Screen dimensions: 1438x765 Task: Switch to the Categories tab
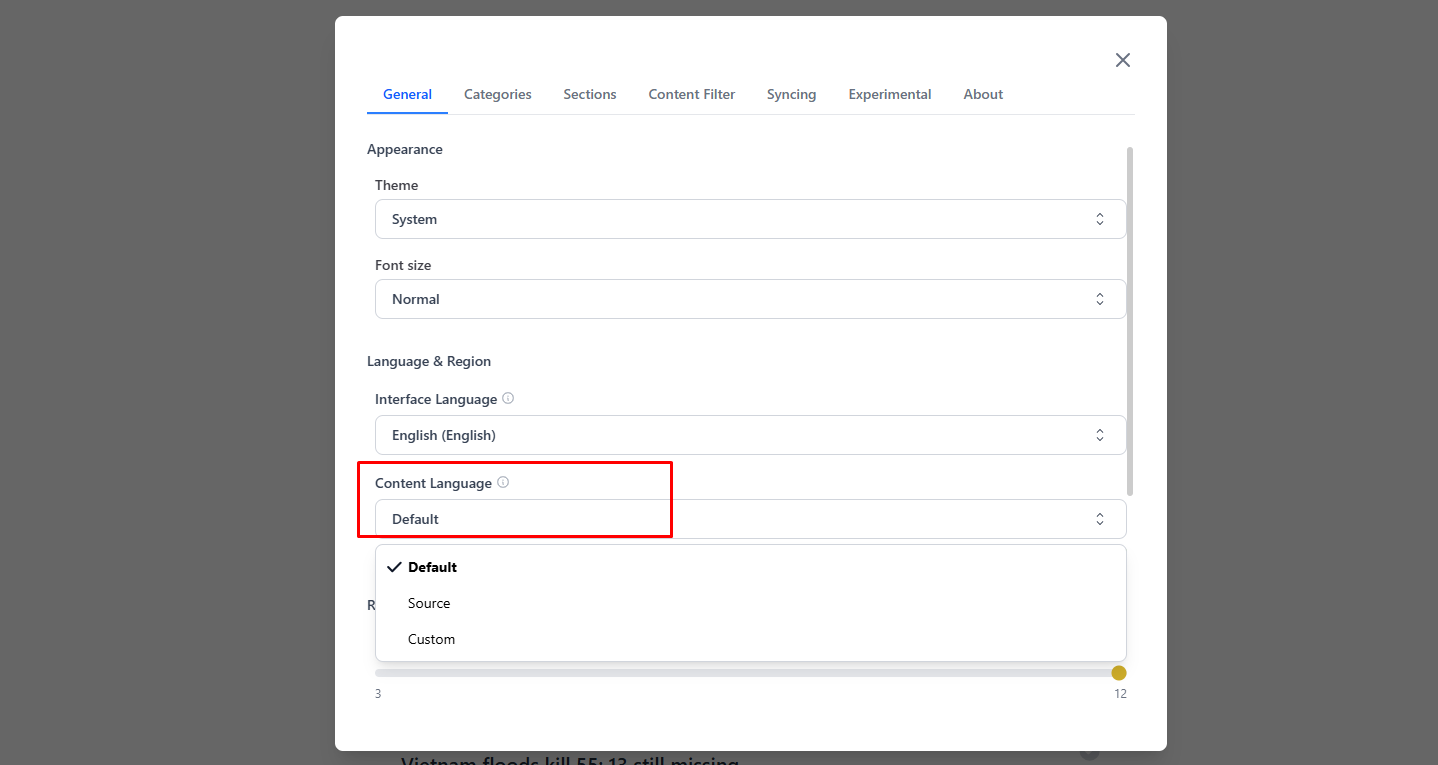pyautogui.click(x=498, y=94)
